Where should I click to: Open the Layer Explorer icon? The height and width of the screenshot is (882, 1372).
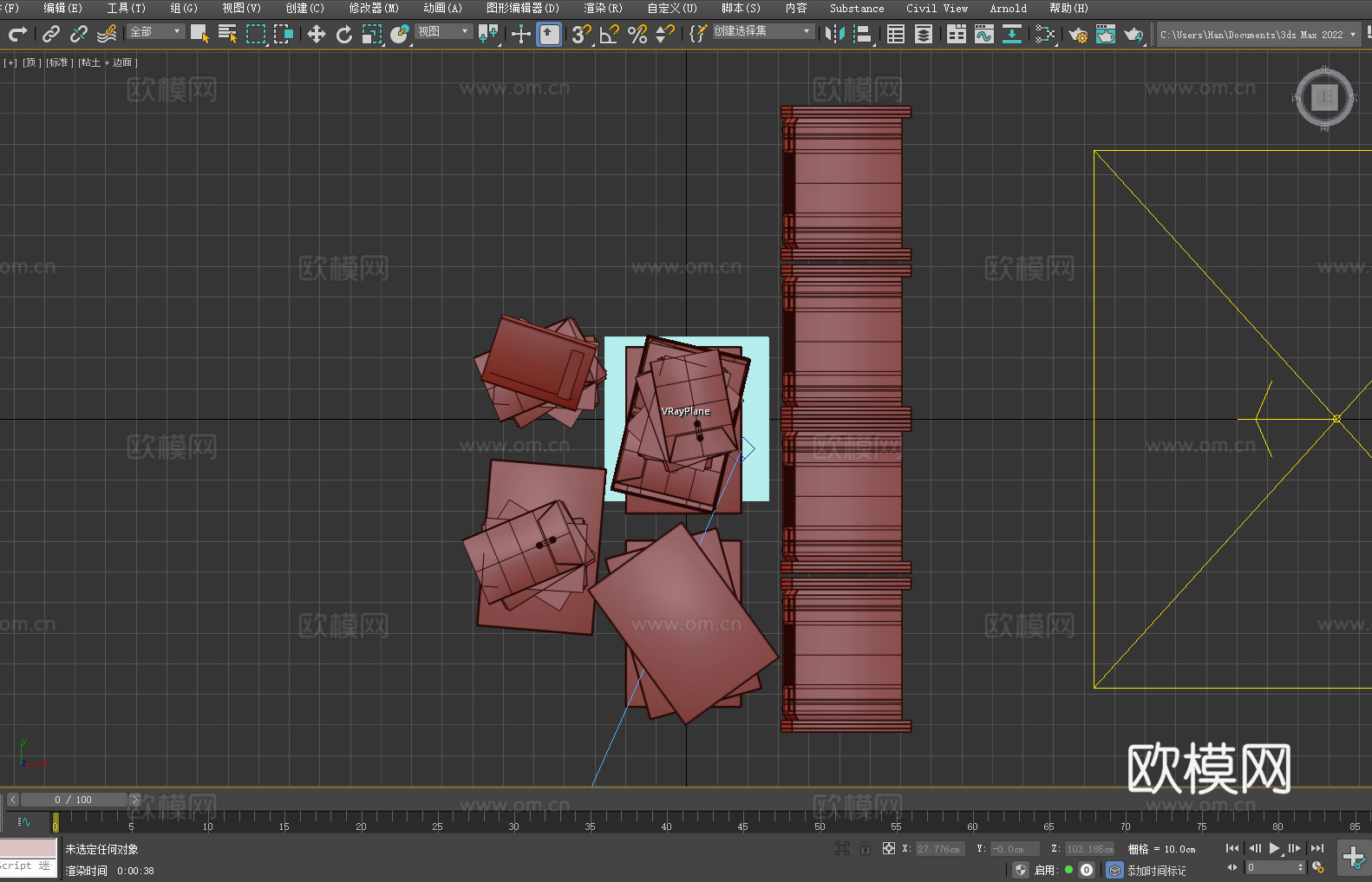coord(924,34)
